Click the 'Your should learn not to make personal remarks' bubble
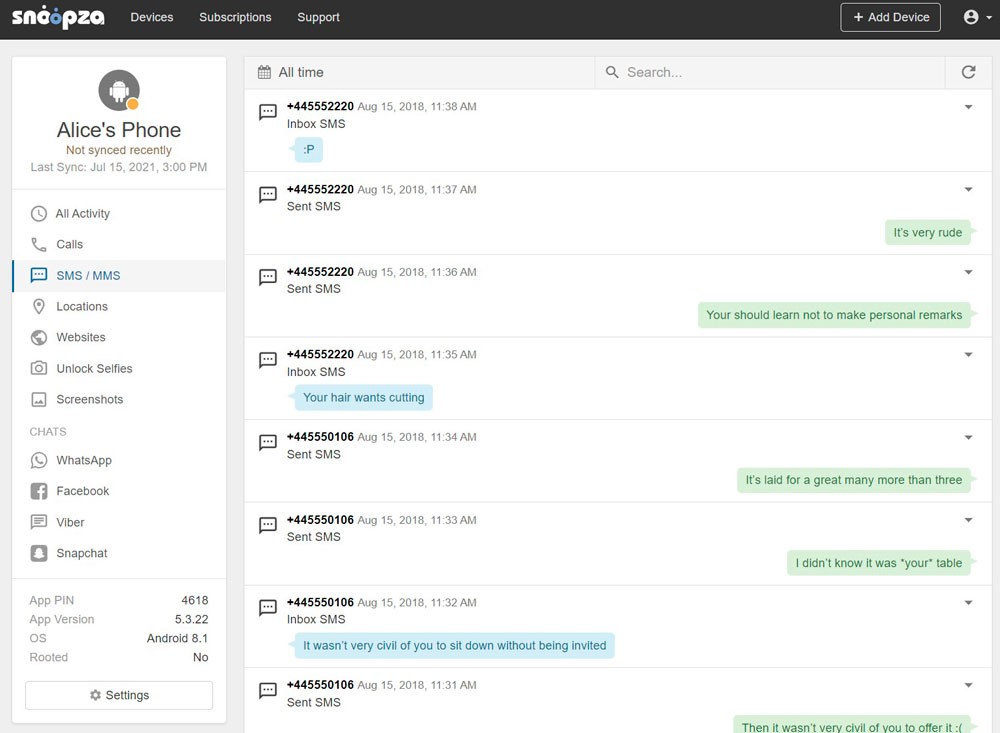The width and height of the screenshot is (1000, 733). tap(834, 315)
